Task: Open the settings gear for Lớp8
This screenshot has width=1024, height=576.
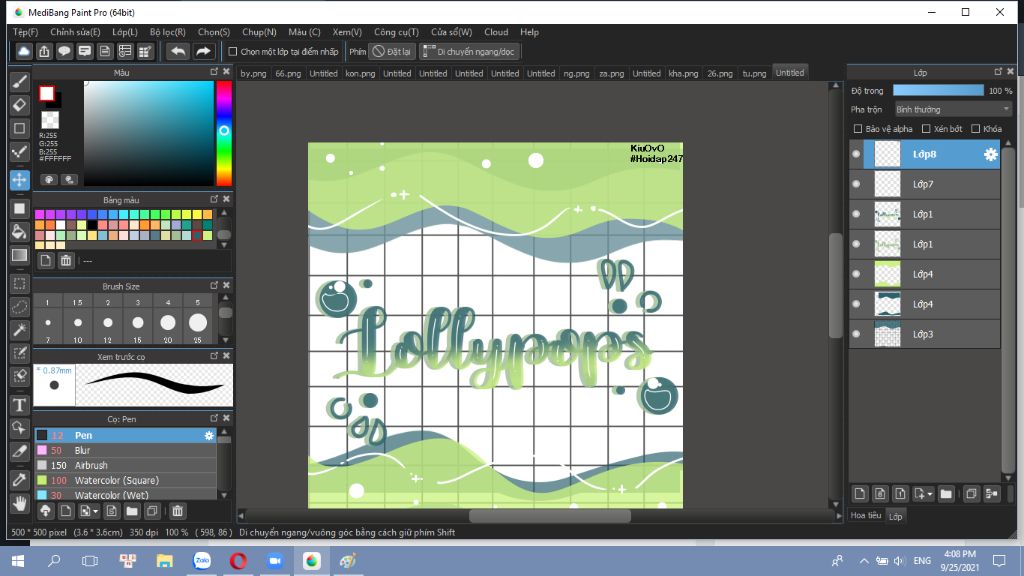Action: [x=990, y=154]
